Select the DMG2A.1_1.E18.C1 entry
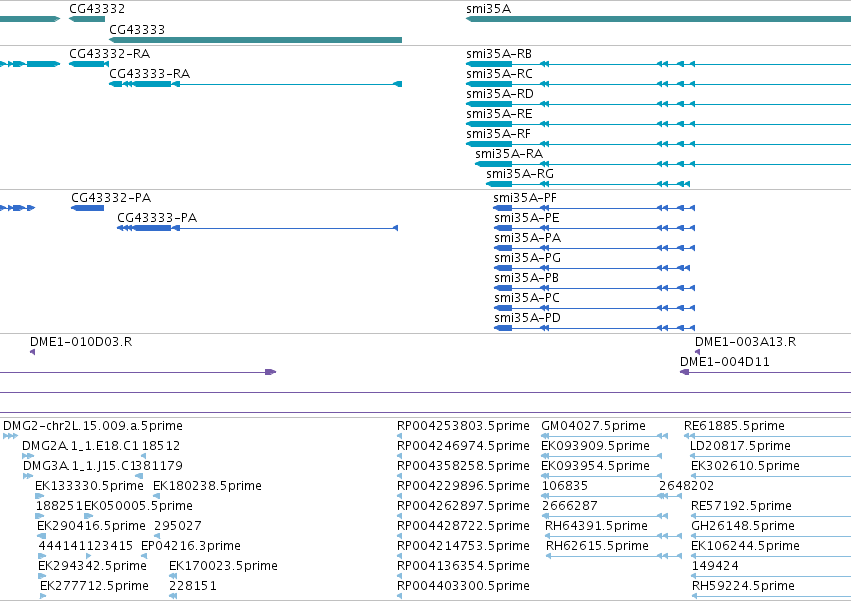 (x=80, y=446)
